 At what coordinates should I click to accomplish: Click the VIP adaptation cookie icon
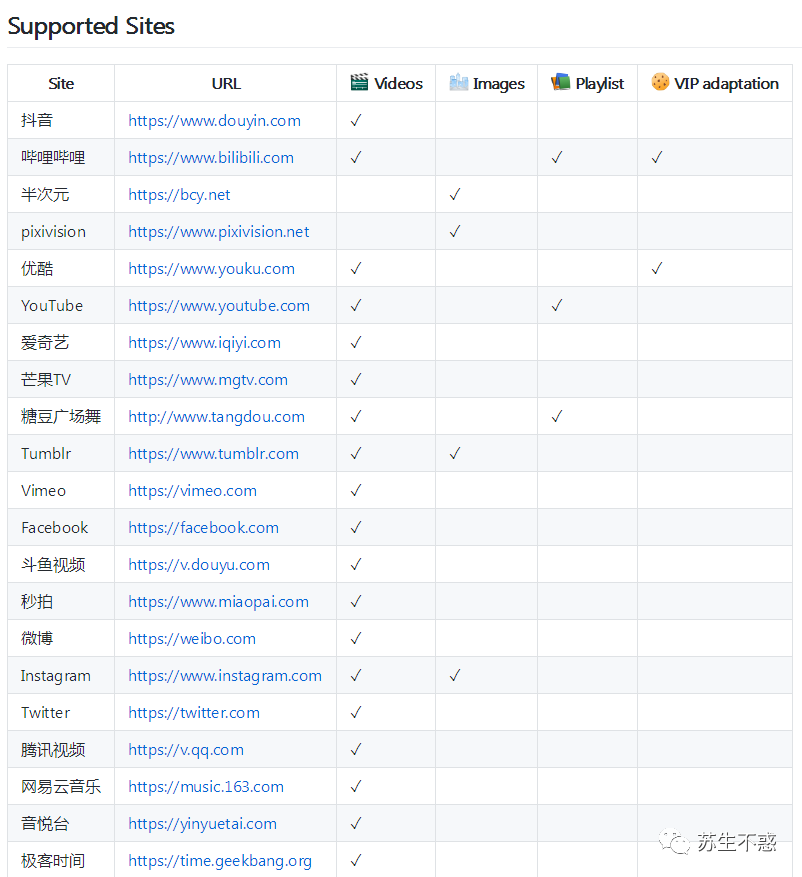click(x=660, y=82)
